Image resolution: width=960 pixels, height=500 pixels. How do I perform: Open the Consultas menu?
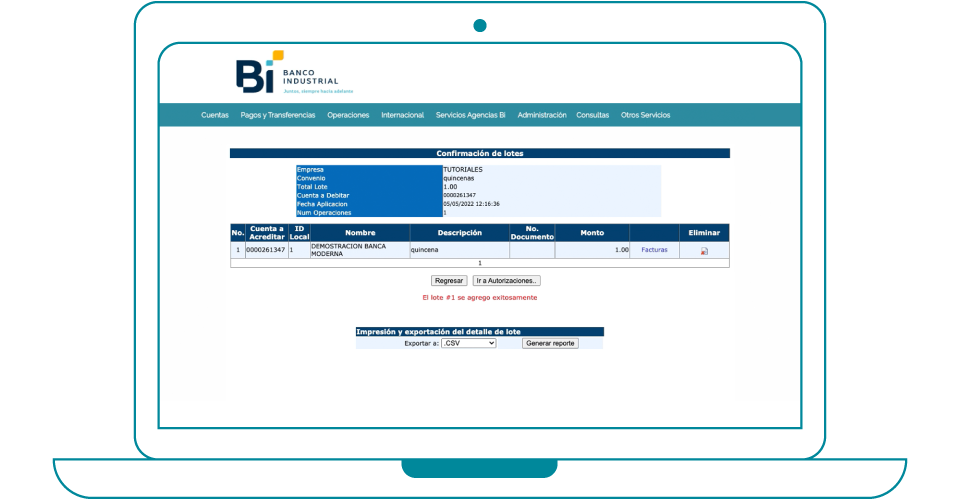592,115
